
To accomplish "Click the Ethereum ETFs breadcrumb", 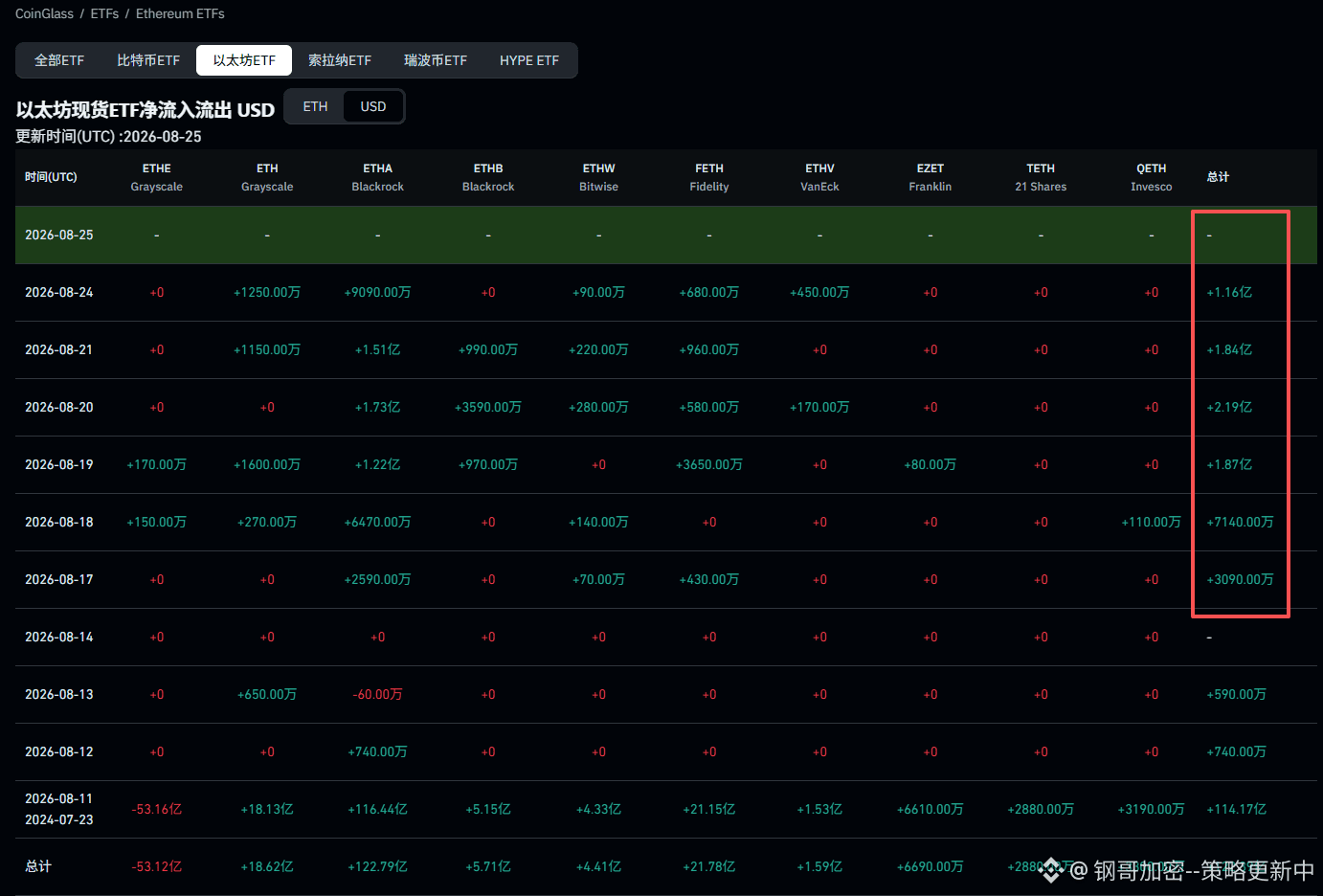I will click(180, 13).
